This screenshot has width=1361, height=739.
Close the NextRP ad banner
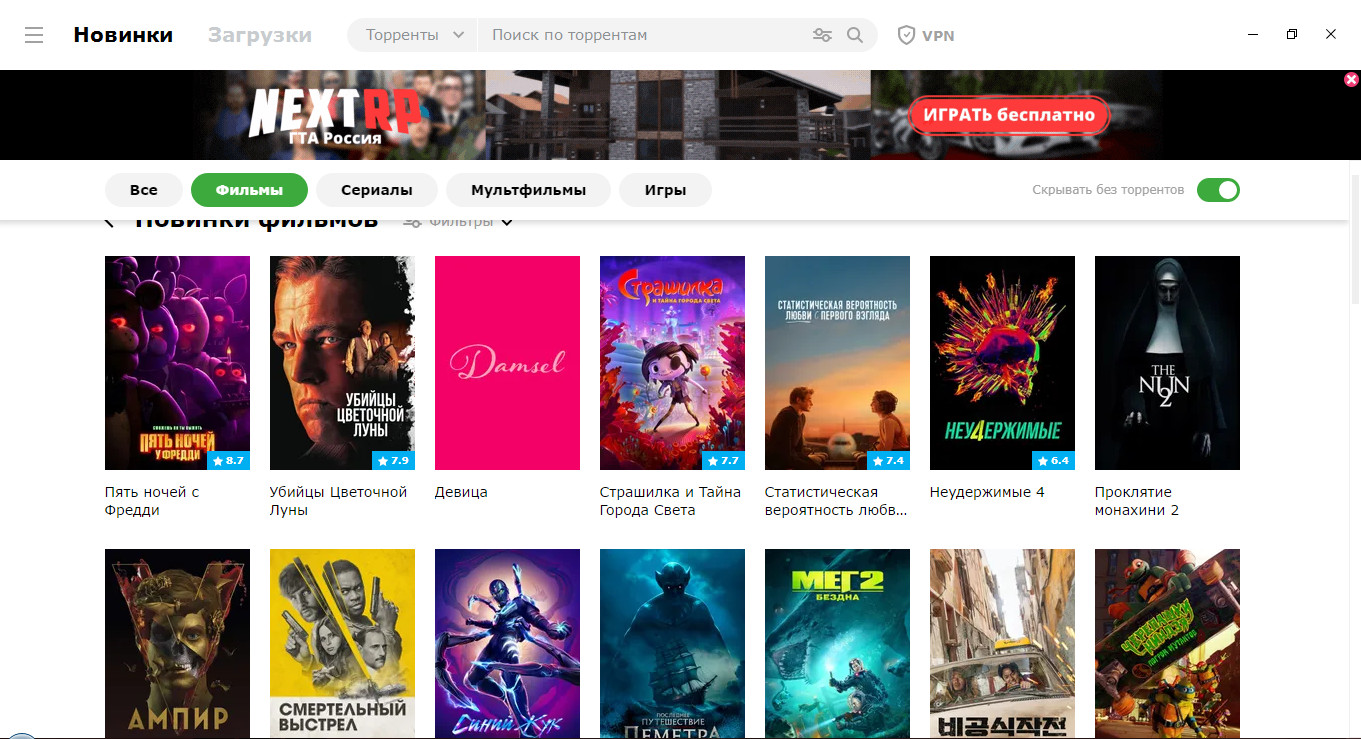(1351, 79)
